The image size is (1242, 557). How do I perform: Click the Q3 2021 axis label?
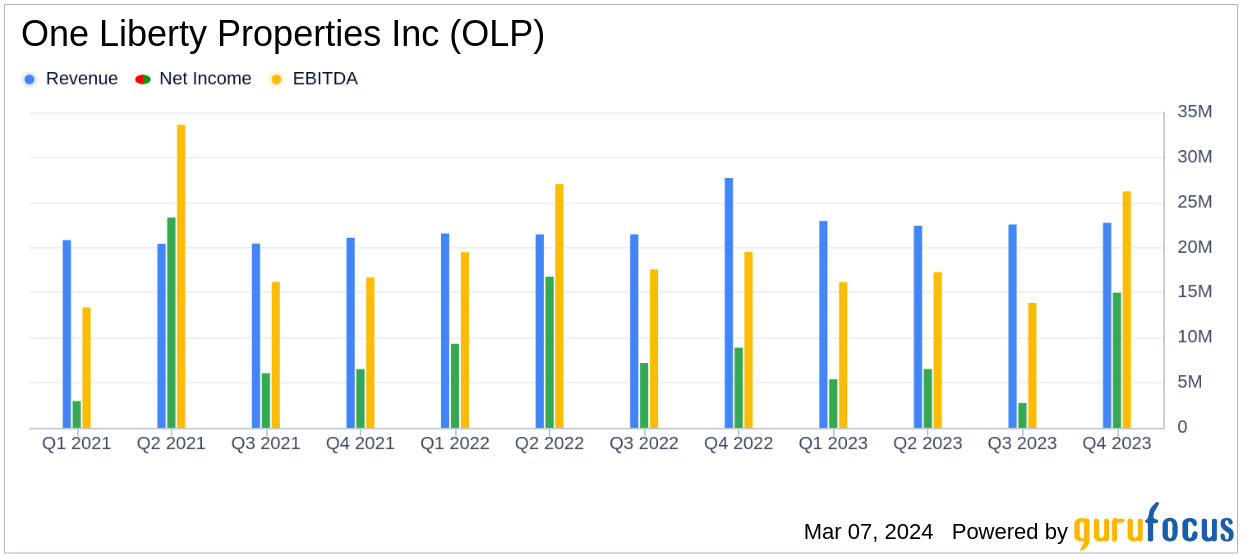click(266, 443)
